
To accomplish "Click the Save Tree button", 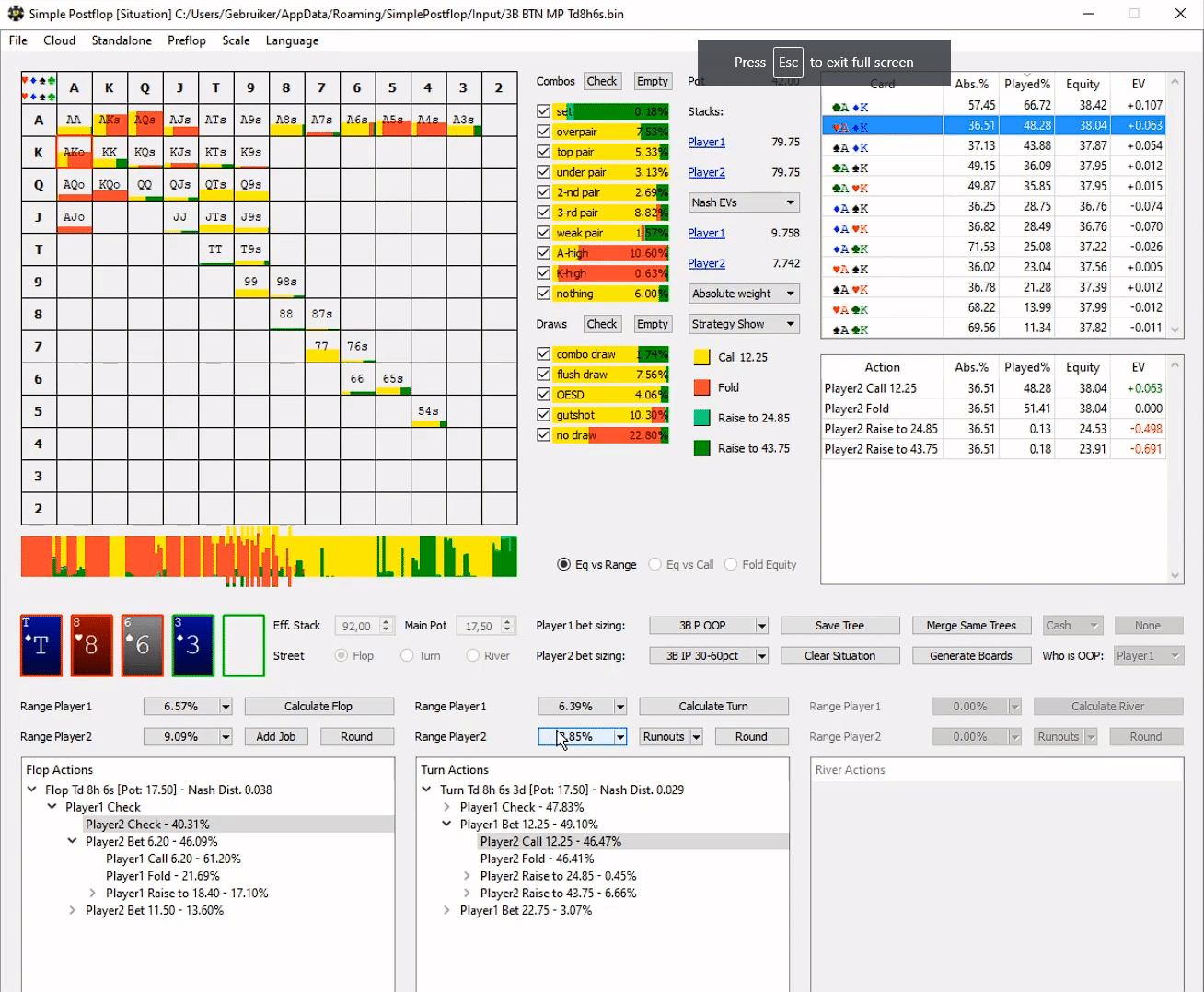I will click(839, 626).
